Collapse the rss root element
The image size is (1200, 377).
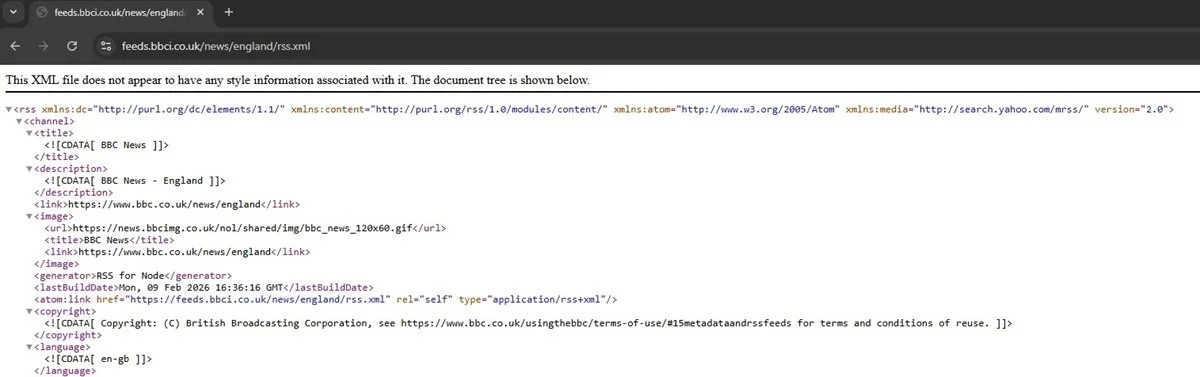click(x=9, y=109)
